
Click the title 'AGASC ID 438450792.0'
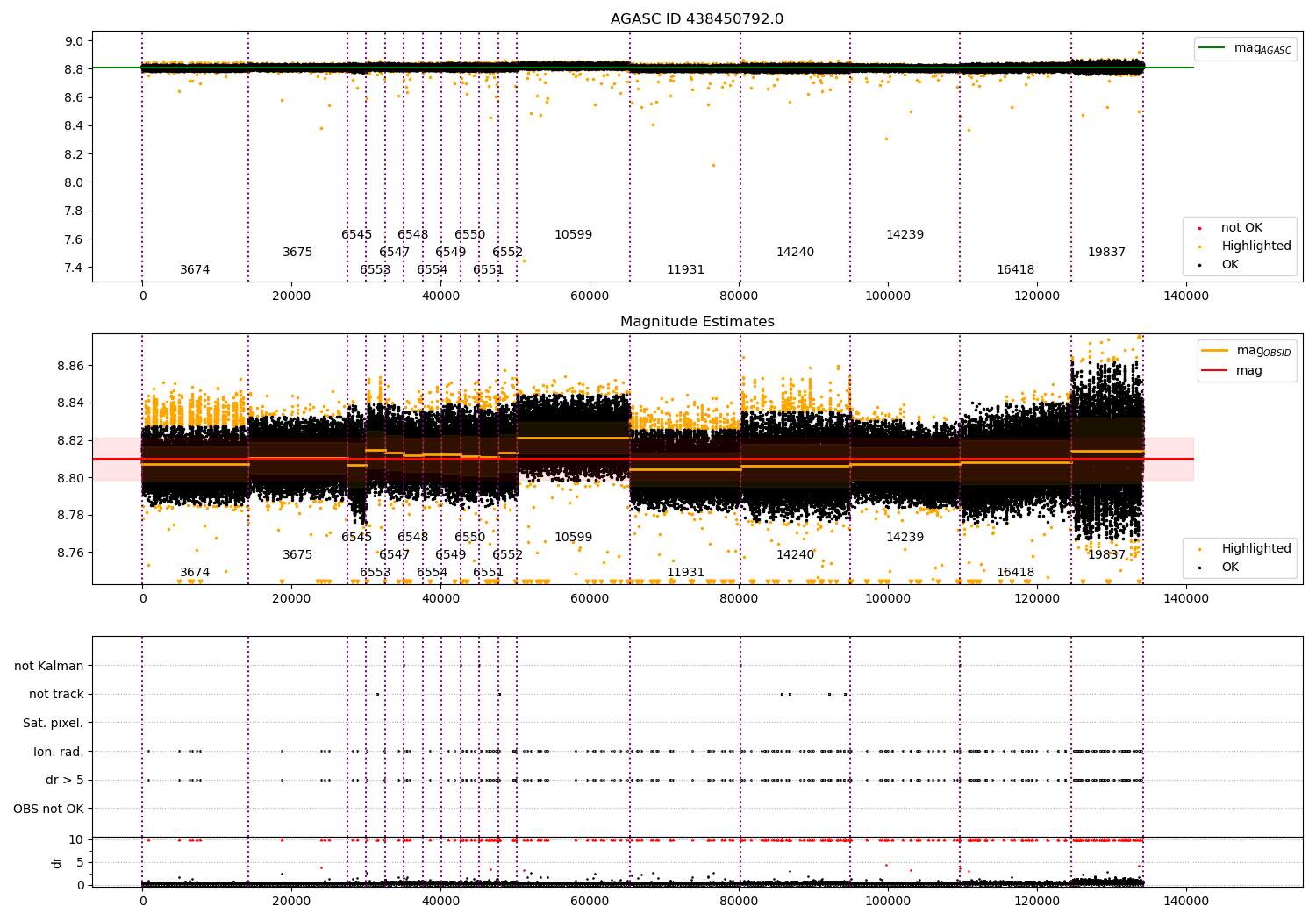pos(697,19)
